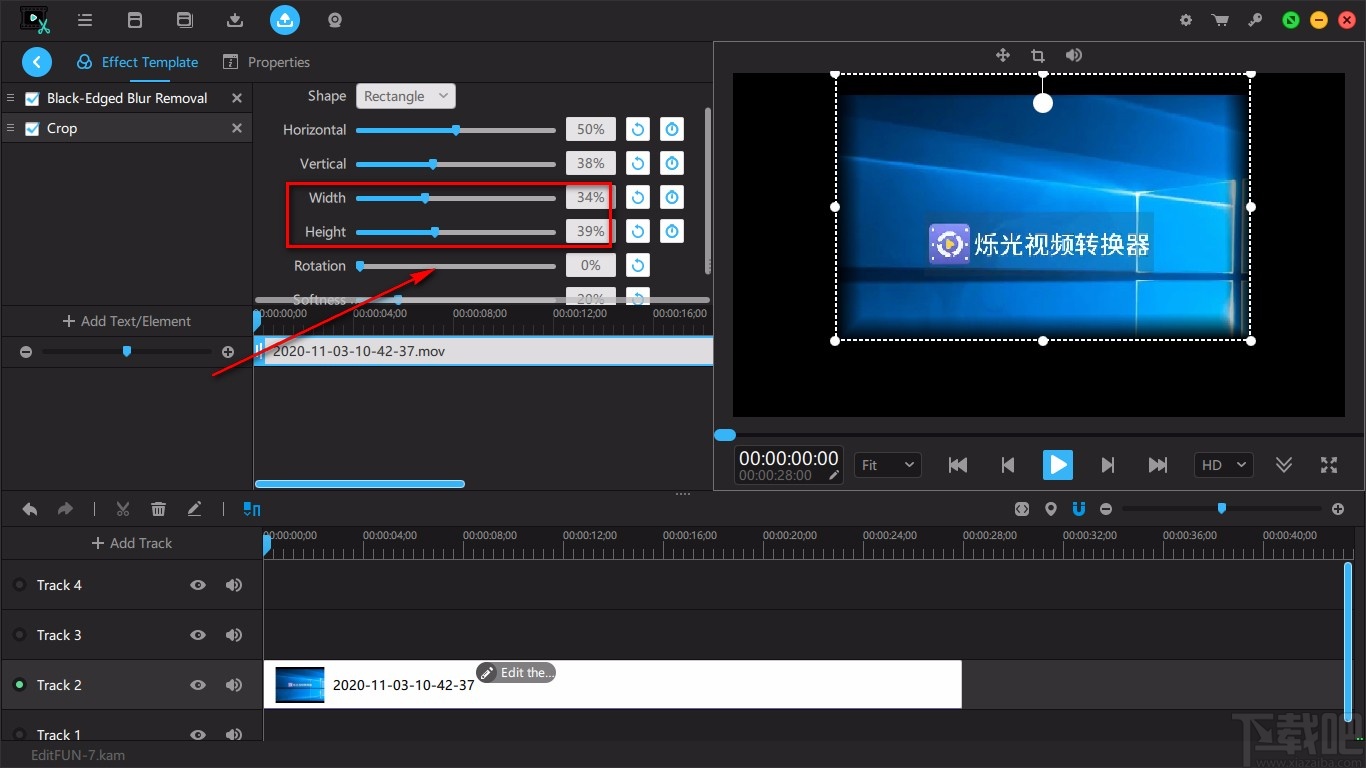Click the crop icon above the preview
The image size is (1366, 768).
[x=1037, y=56]
